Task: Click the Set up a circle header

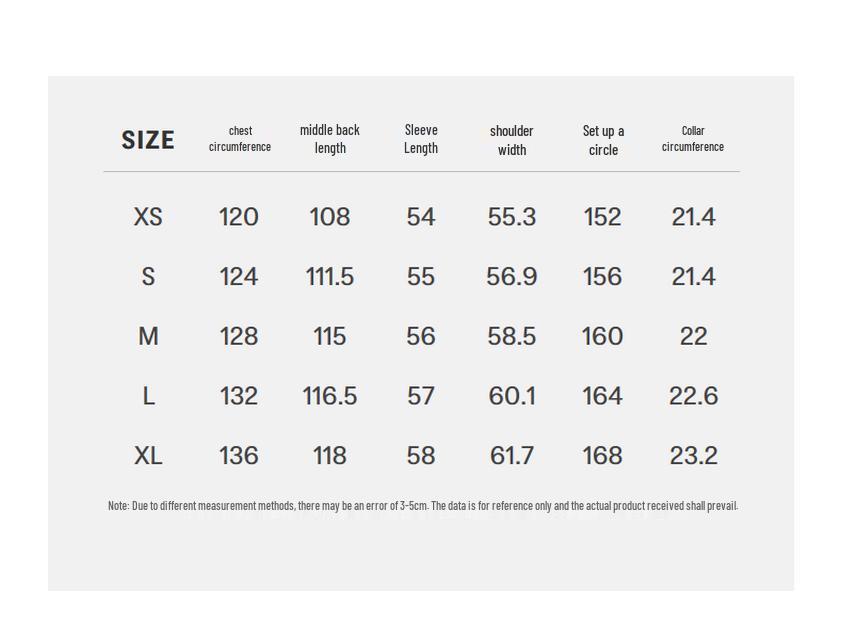Action: point(603,140)
